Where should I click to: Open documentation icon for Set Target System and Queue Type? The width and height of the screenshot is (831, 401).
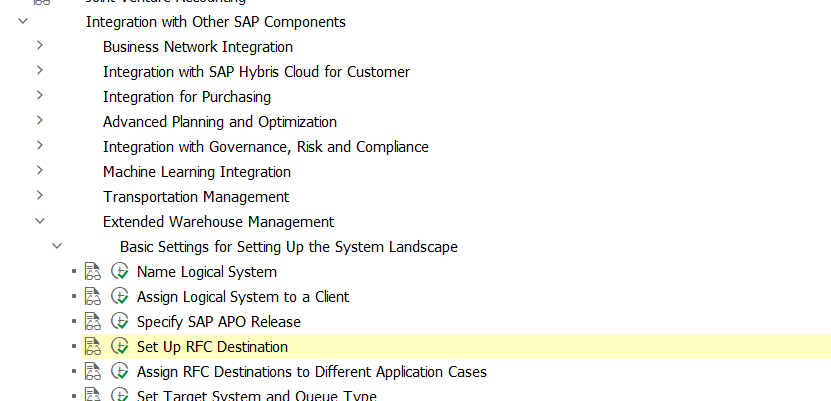point(93,395)
